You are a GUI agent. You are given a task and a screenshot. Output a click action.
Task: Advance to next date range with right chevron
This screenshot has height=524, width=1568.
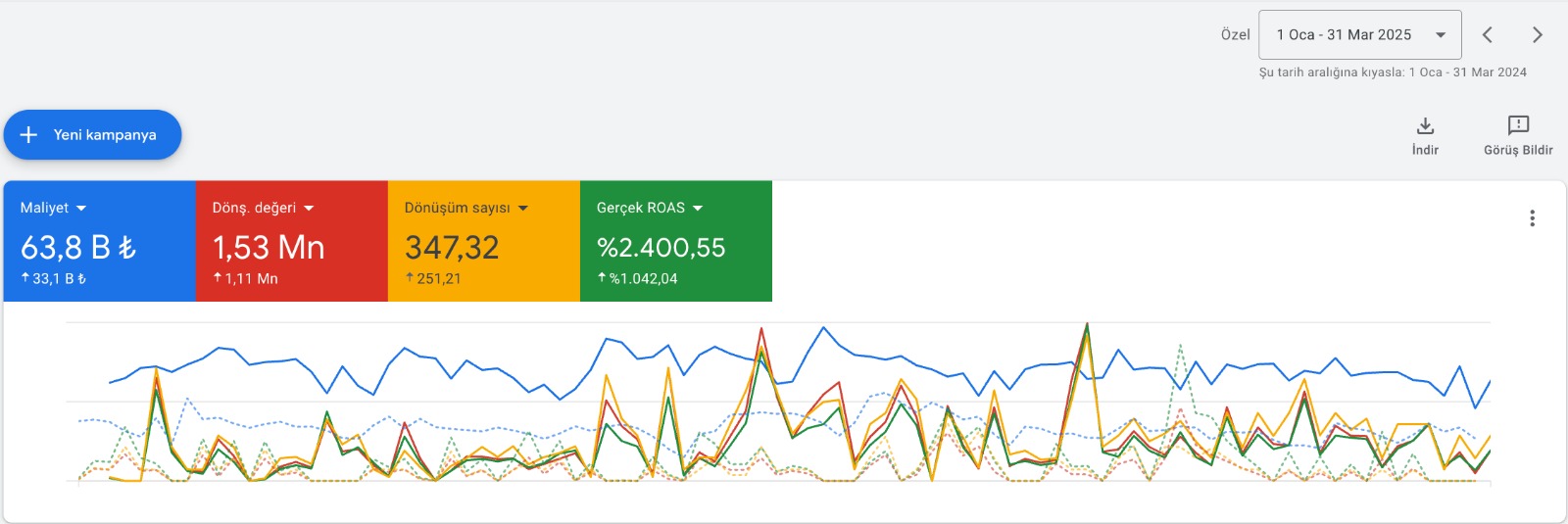tap(1537, 35)
